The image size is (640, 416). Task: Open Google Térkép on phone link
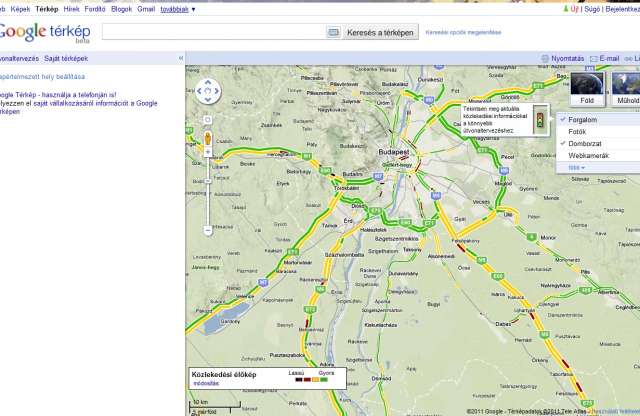pos(58,95)
